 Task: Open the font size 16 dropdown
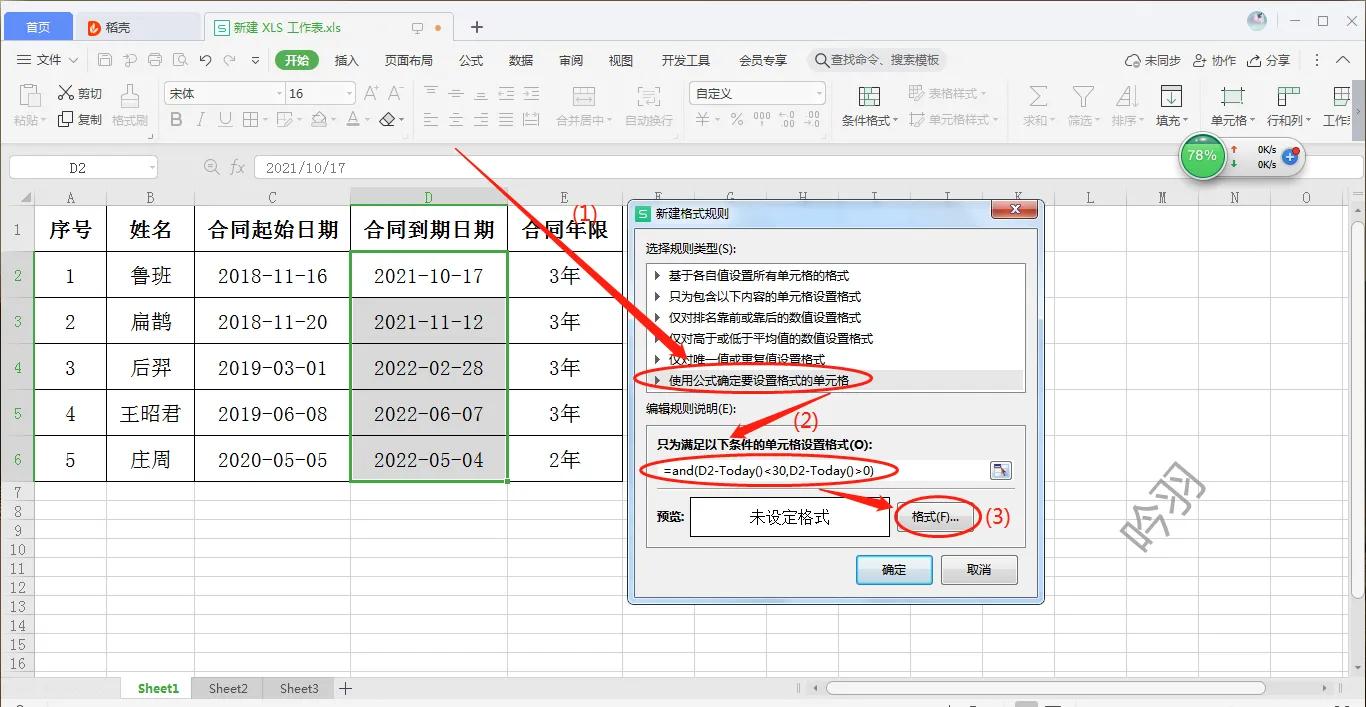pos(349,93)
